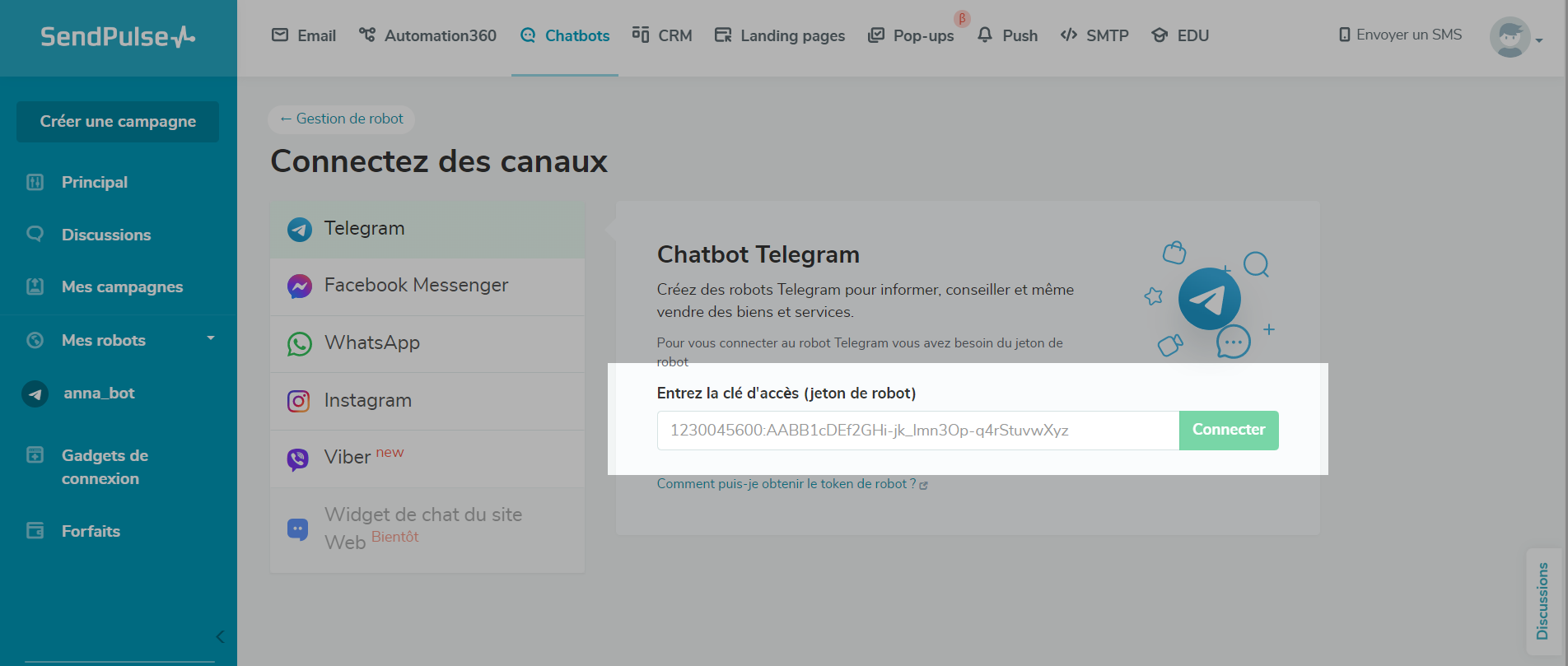1568x666 pixels.
Task: Open the CRM section
Action: (x=662, y=35)
